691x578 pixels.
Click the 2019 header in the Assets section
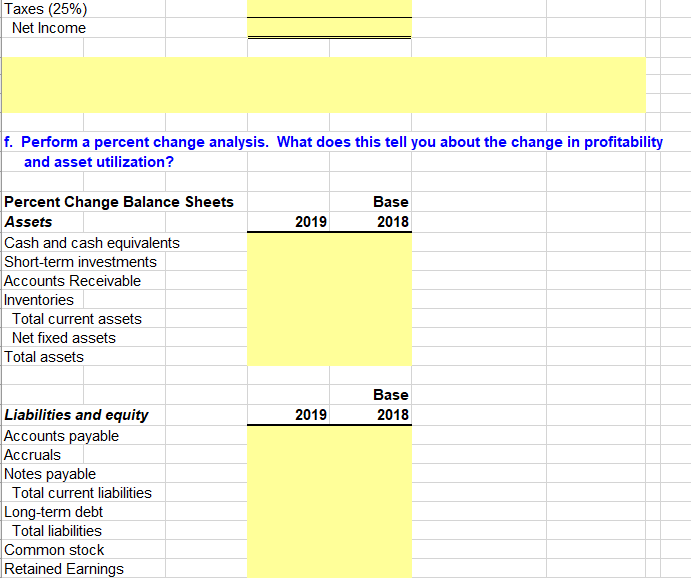(311, 222)
